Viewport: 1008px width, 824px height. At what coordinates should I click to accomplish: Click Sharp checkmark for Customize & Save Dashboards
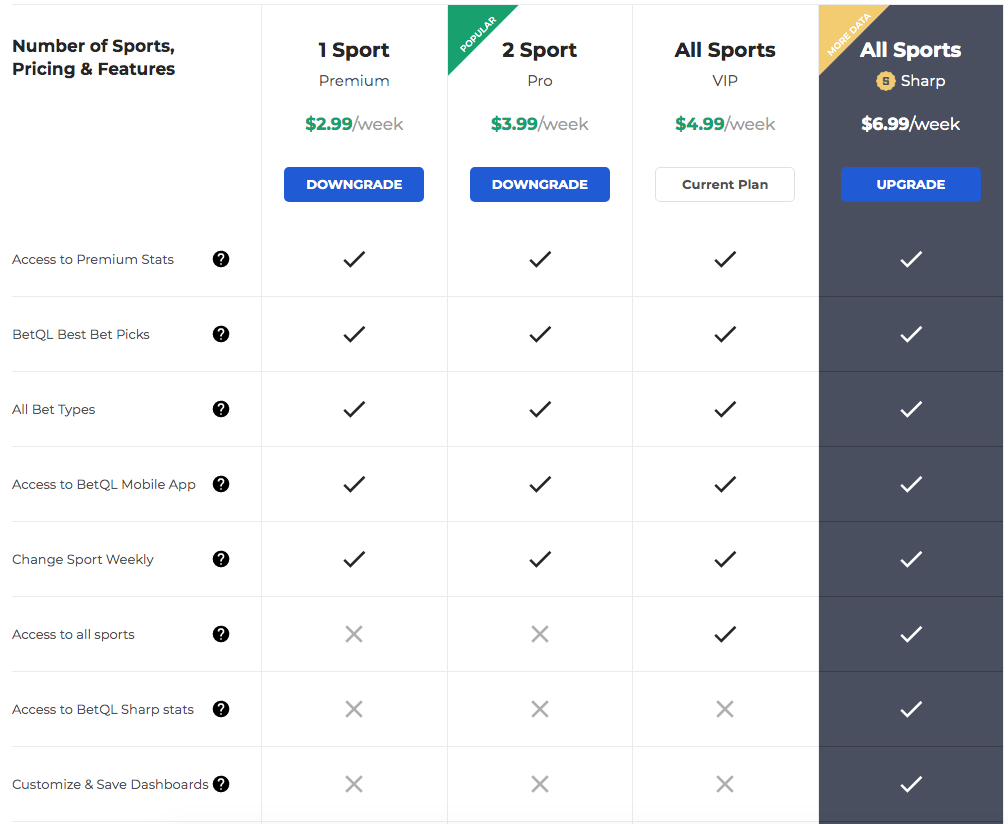point(911,784)
